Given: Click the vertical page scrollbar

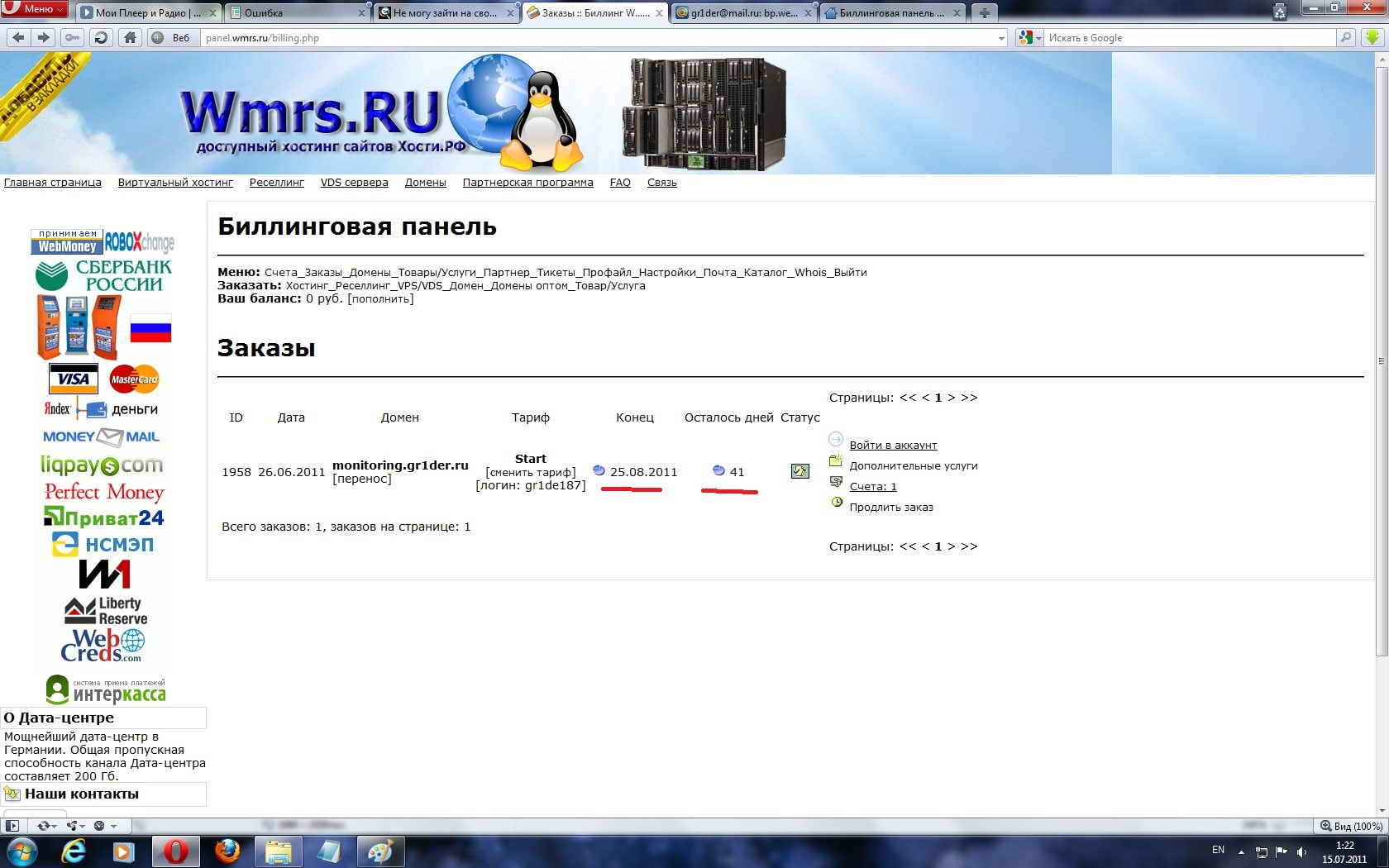Looking at the screenshot, I should pos(1381,360).
